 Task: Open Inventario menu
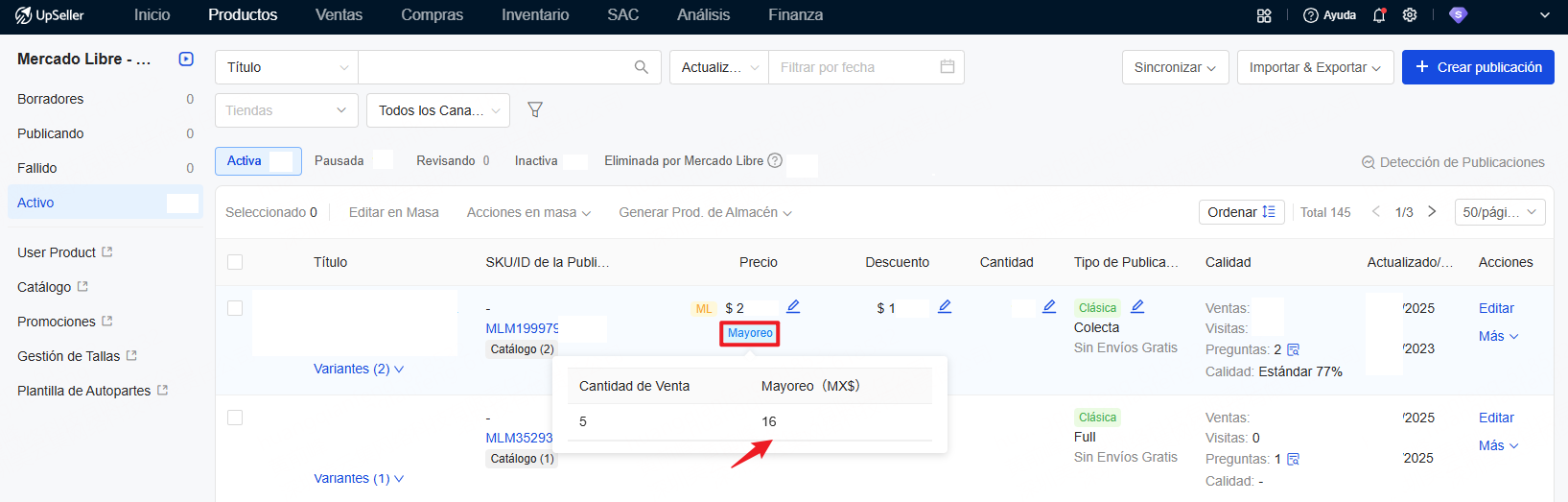535,15
